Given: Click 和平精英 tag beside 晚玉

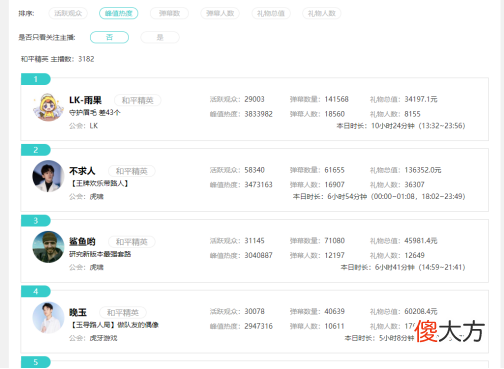Looking at the screenshot, I should (123, 313).
